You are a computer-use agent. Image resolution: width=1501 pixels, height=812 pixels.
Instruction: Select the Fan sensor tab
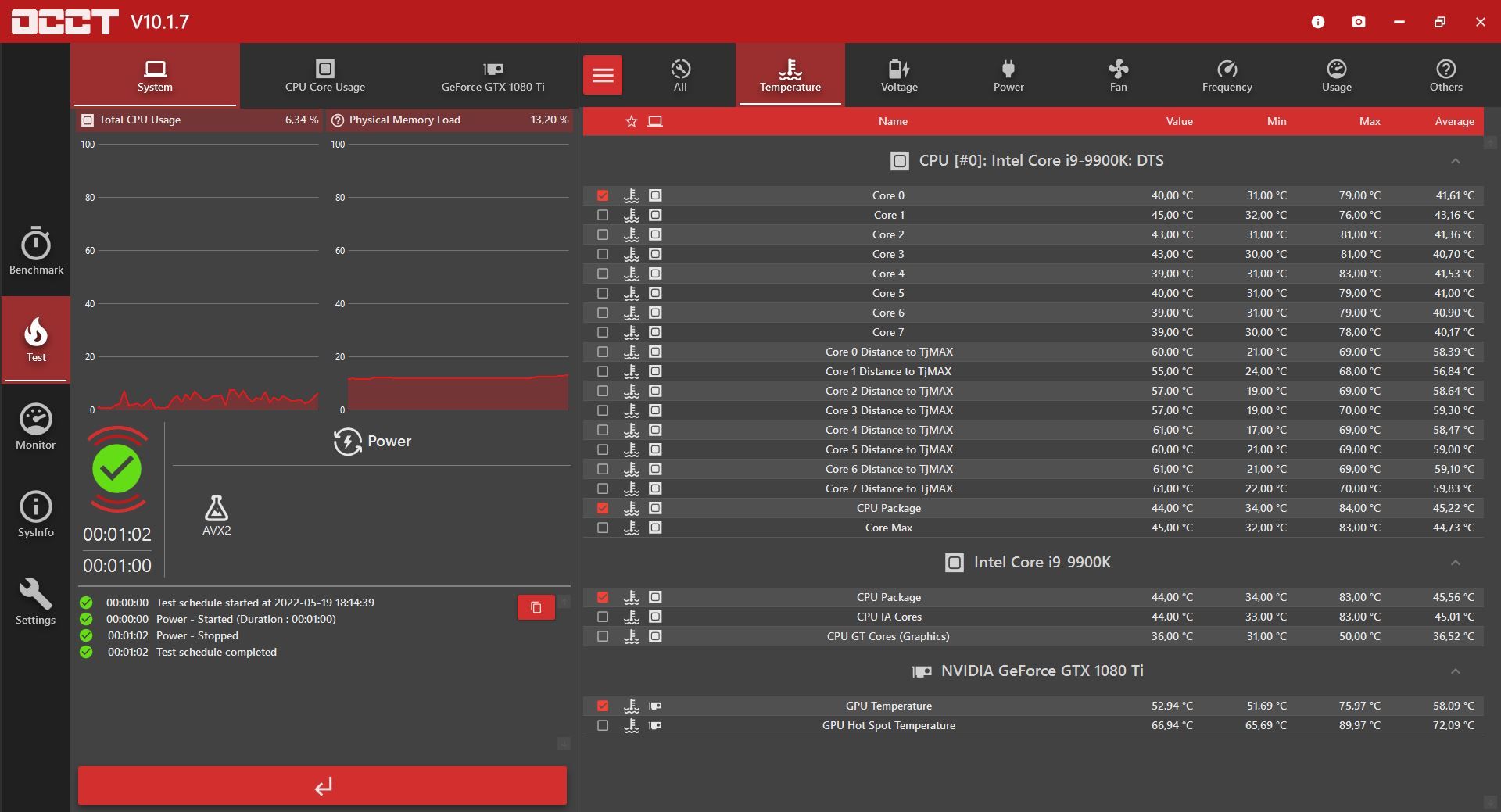[x=1118, y=75]
